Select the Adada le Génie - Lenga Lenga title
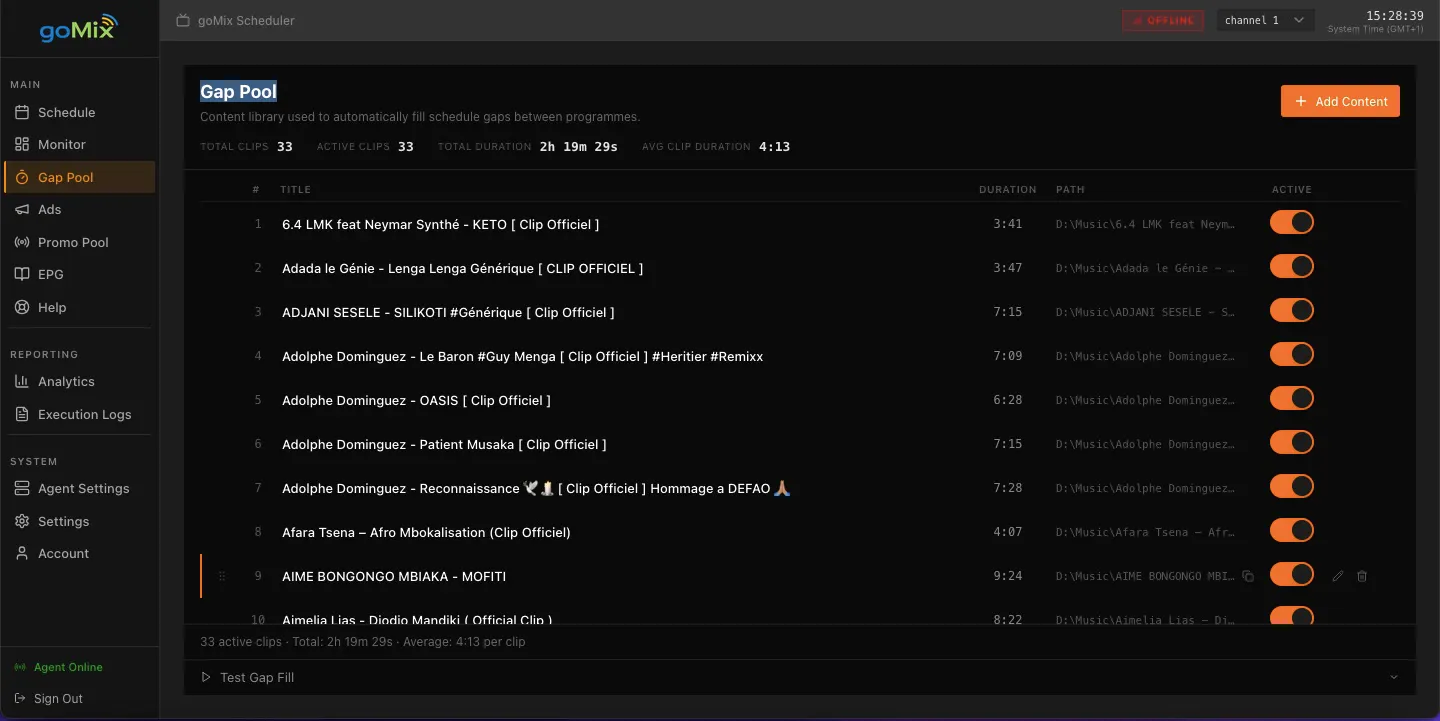This screenshot has height=721, width=1440. (x=462, y=268)
